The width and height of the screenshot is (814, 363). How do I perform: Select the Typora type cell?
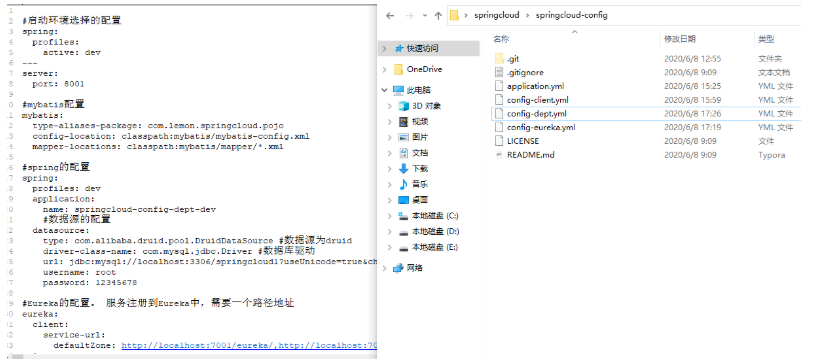[x=771, y=155]
